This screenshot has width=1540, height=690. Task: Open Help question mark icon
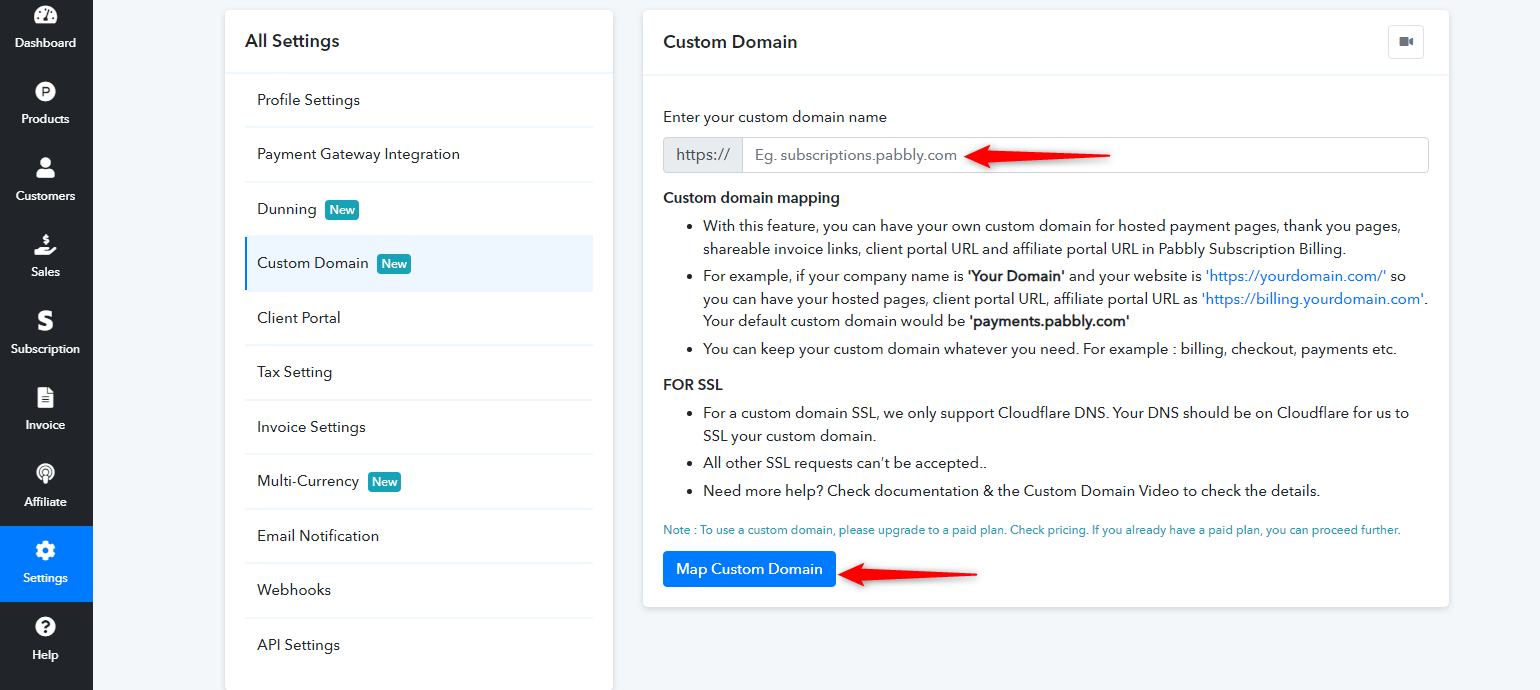[x=46, y=627]
